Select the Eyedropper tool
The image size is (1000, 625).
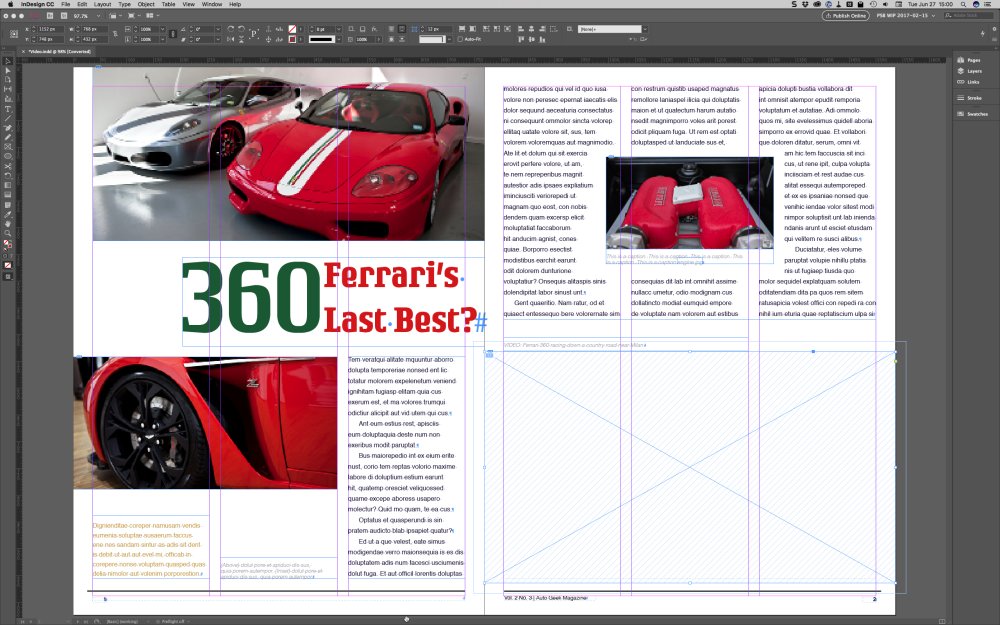(8, 214)
